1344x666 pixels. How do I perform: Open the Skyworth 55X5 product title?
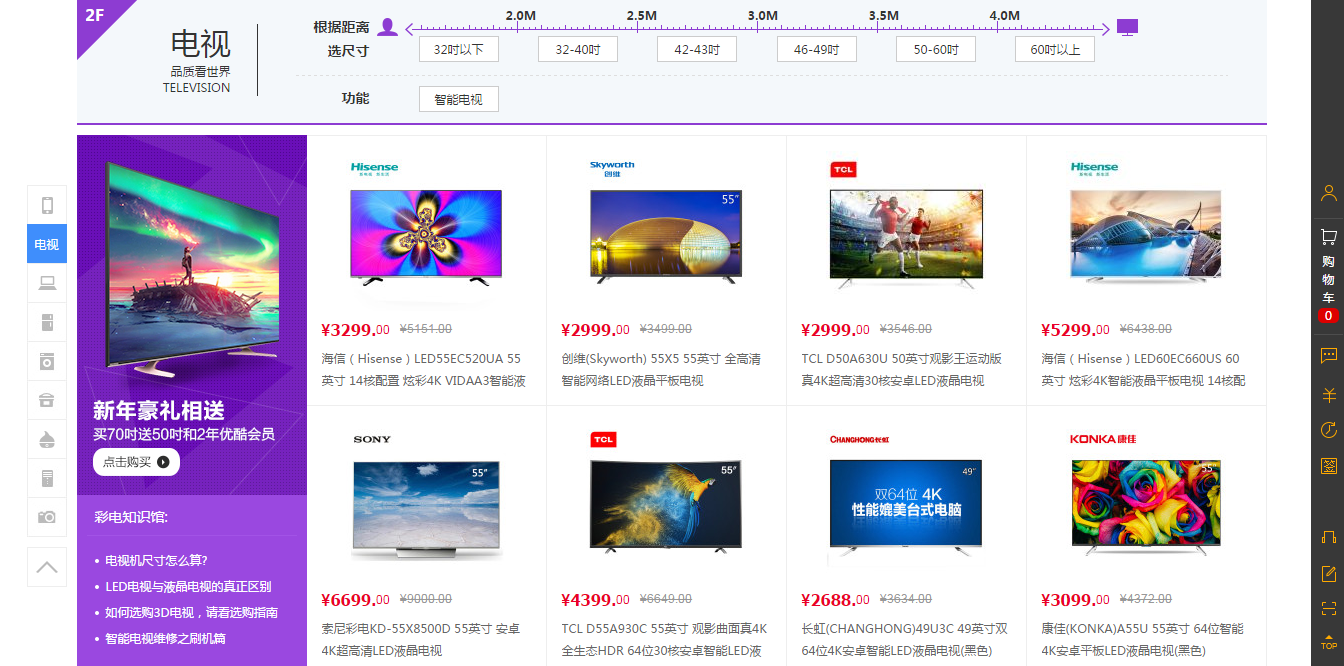[661, 369]
